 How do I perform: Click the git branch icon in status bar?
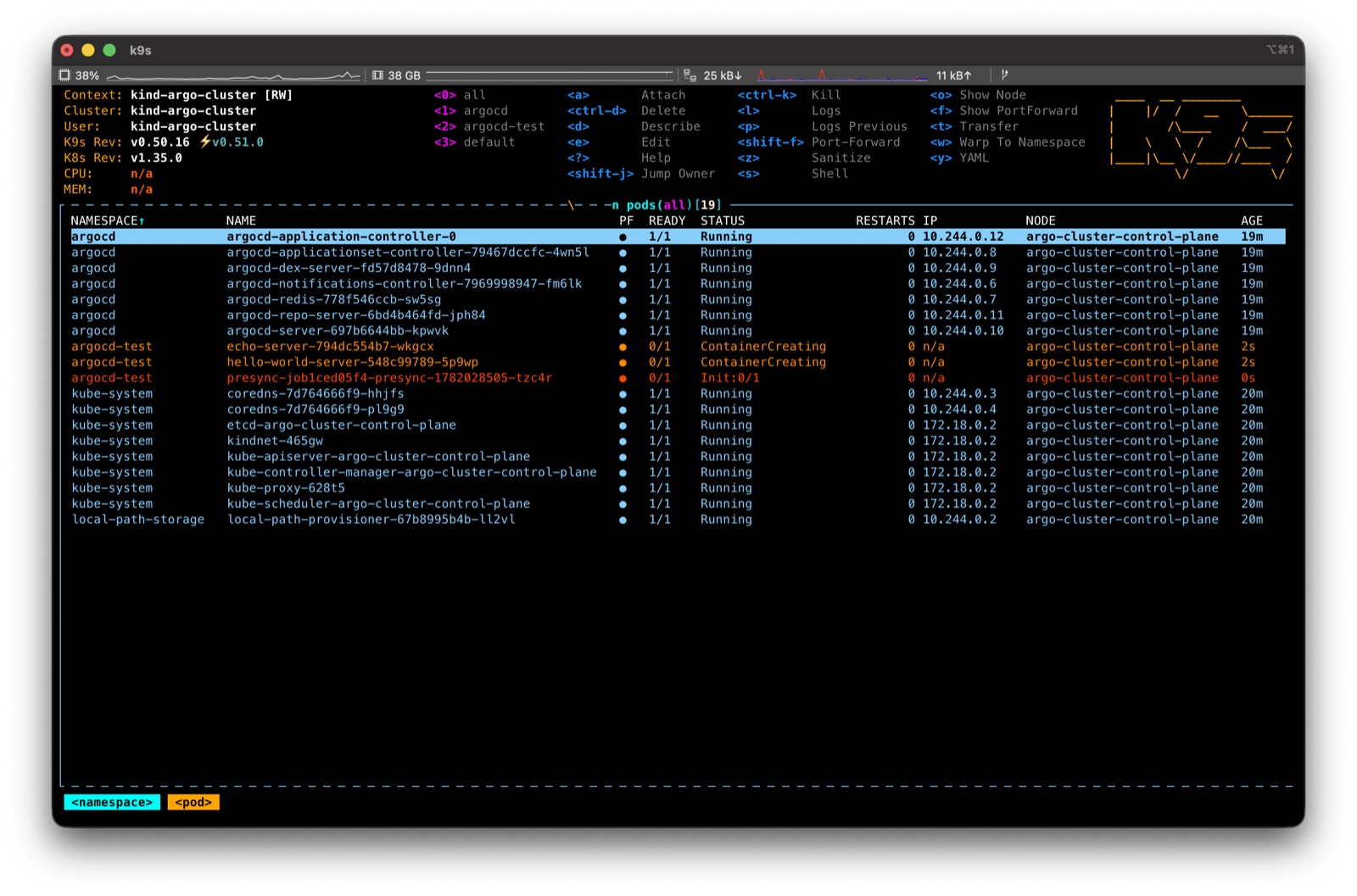(1004, 75)
